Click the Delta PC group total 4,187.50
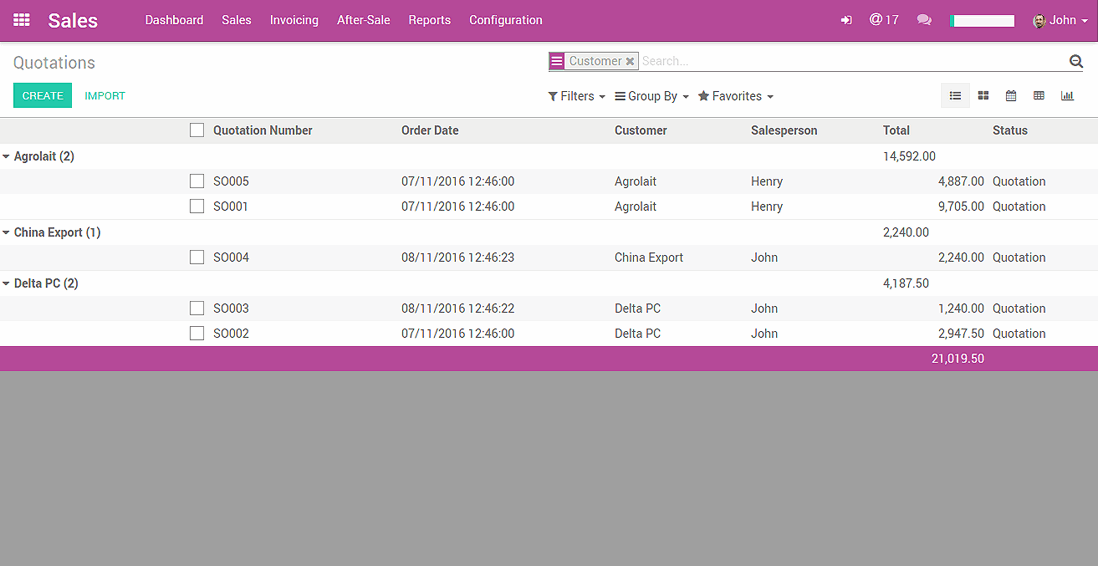 [x=906, y=284]
